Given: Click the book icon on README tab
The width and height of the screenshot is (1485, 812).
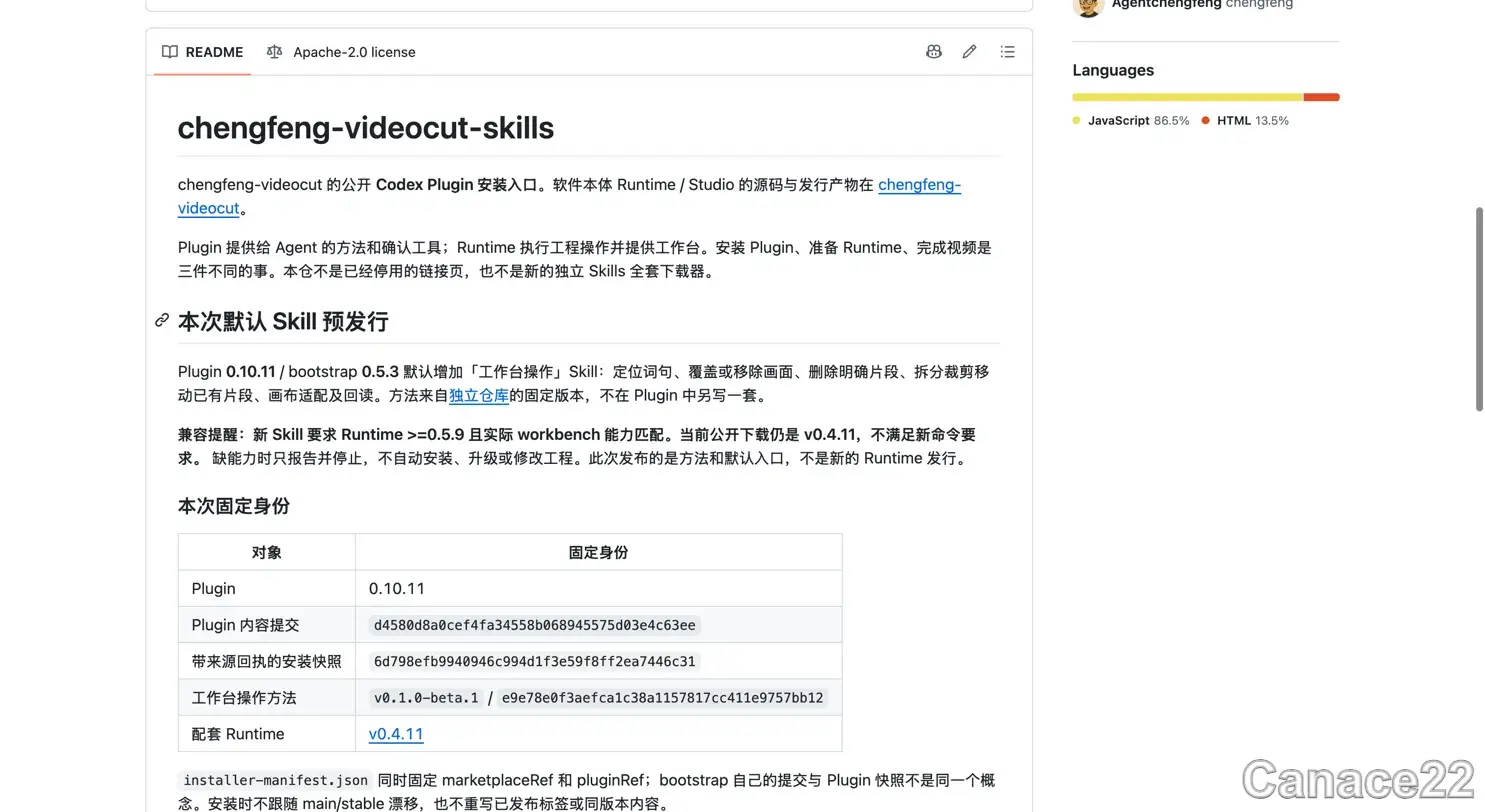Looking at the screenshot, I should pyautogui.click(x=170, y=52).
